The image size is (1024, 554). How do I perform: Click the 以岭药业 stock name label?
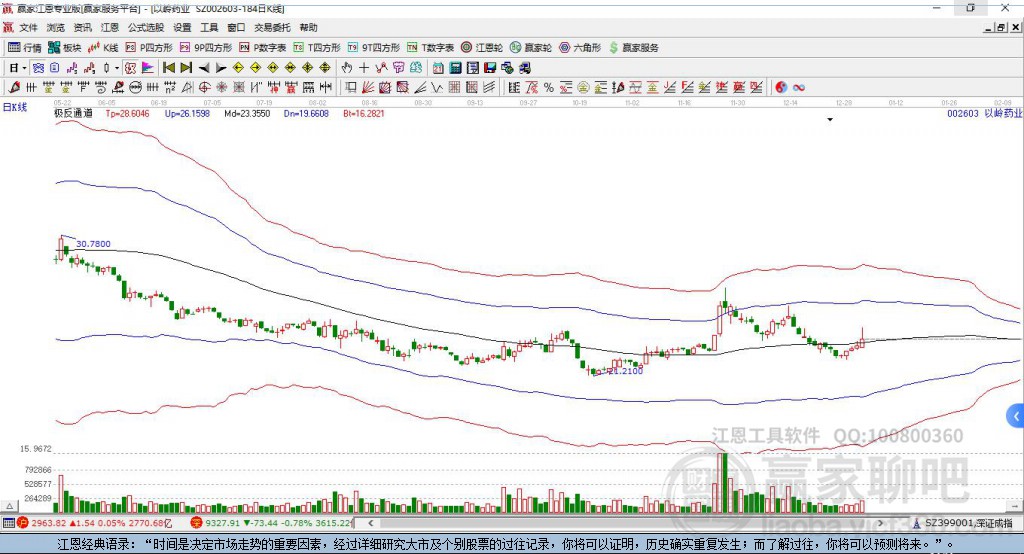1003,114
